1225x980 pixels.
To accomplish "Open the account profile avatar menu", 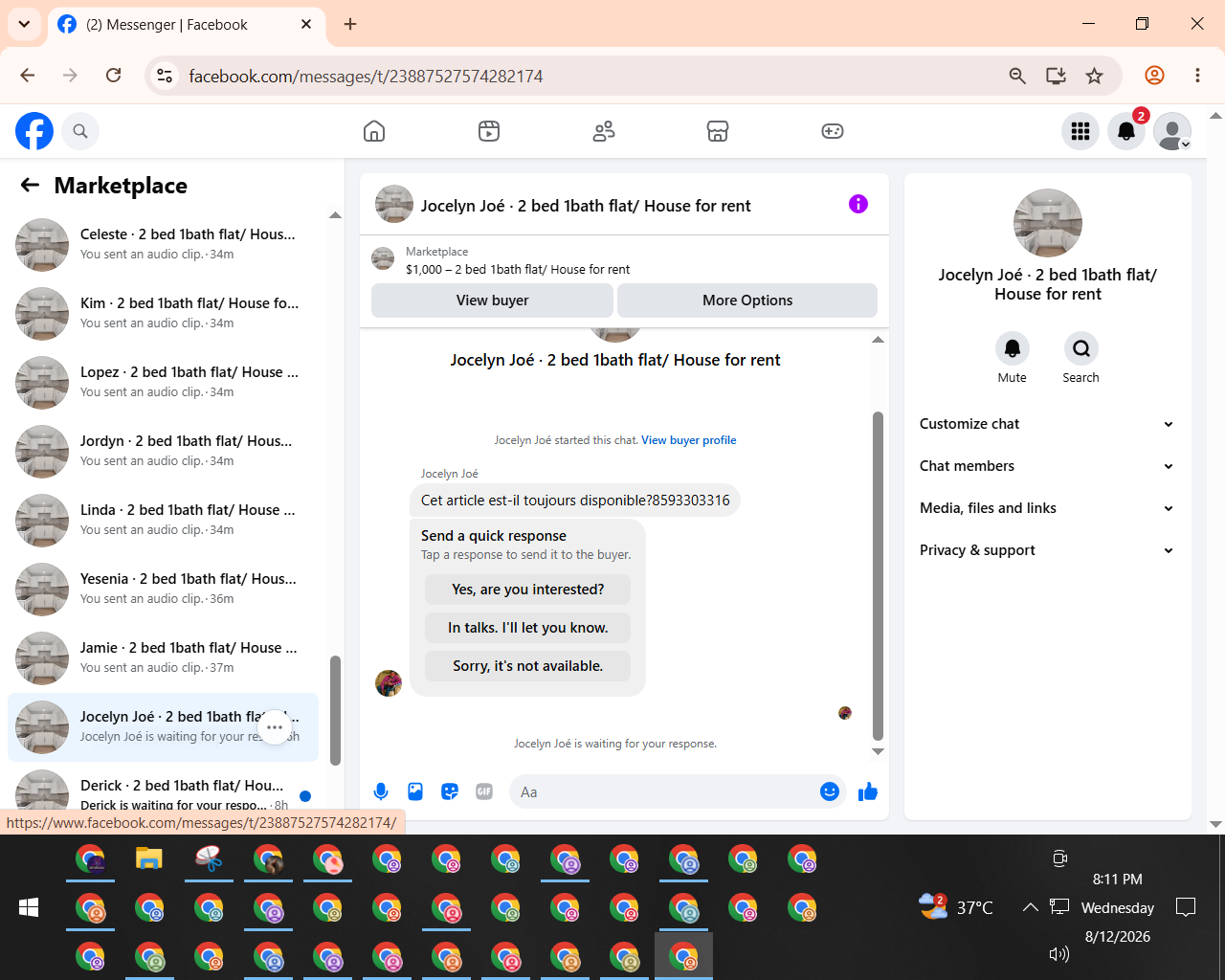I will tap(1172, 131).
